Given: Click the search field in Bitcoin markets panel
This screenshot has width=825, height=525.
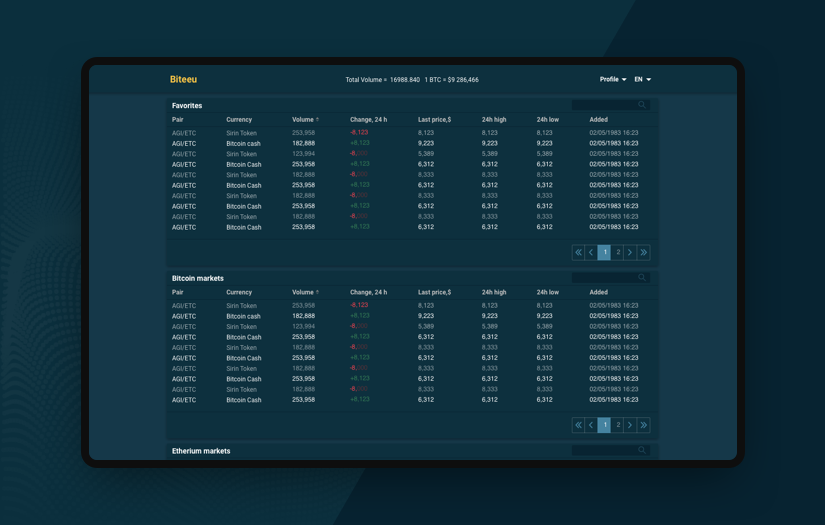Looking at the screenshot, I should (x=611, y=277).
